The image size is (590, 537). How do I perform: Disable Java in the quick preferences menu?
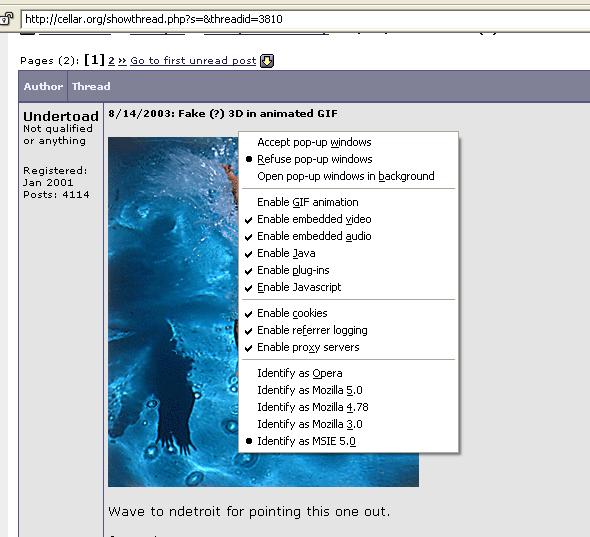(x=348, y=253)
